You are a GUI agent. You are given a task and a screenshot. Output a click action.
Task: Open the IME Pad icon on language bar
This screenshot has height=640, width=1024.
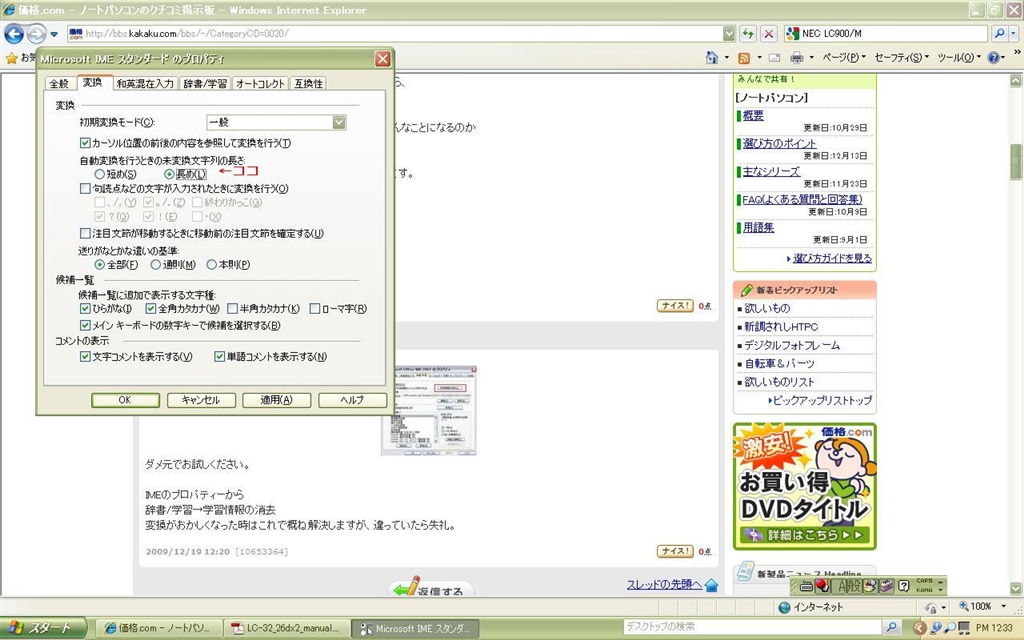870,586
